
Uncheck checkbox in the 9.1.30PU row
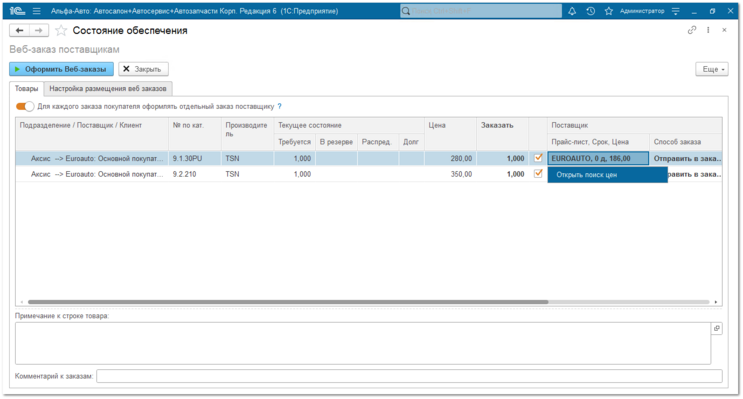[x=538, y=158]
